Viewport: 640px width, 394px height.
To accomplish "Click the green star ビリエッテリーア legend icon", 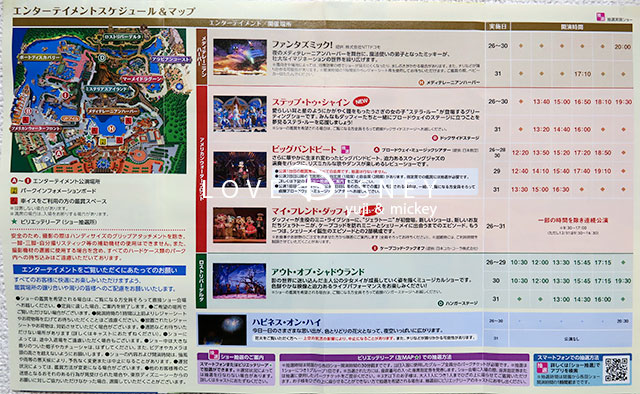I will 14,222.
